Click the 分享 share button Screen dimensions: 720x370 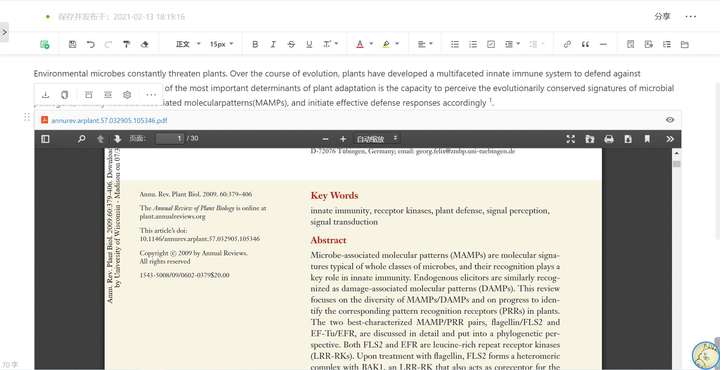click(662, 17)
